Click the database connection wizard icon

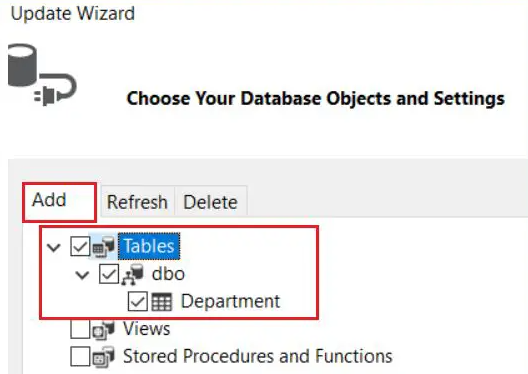click(x=42, y=75)
